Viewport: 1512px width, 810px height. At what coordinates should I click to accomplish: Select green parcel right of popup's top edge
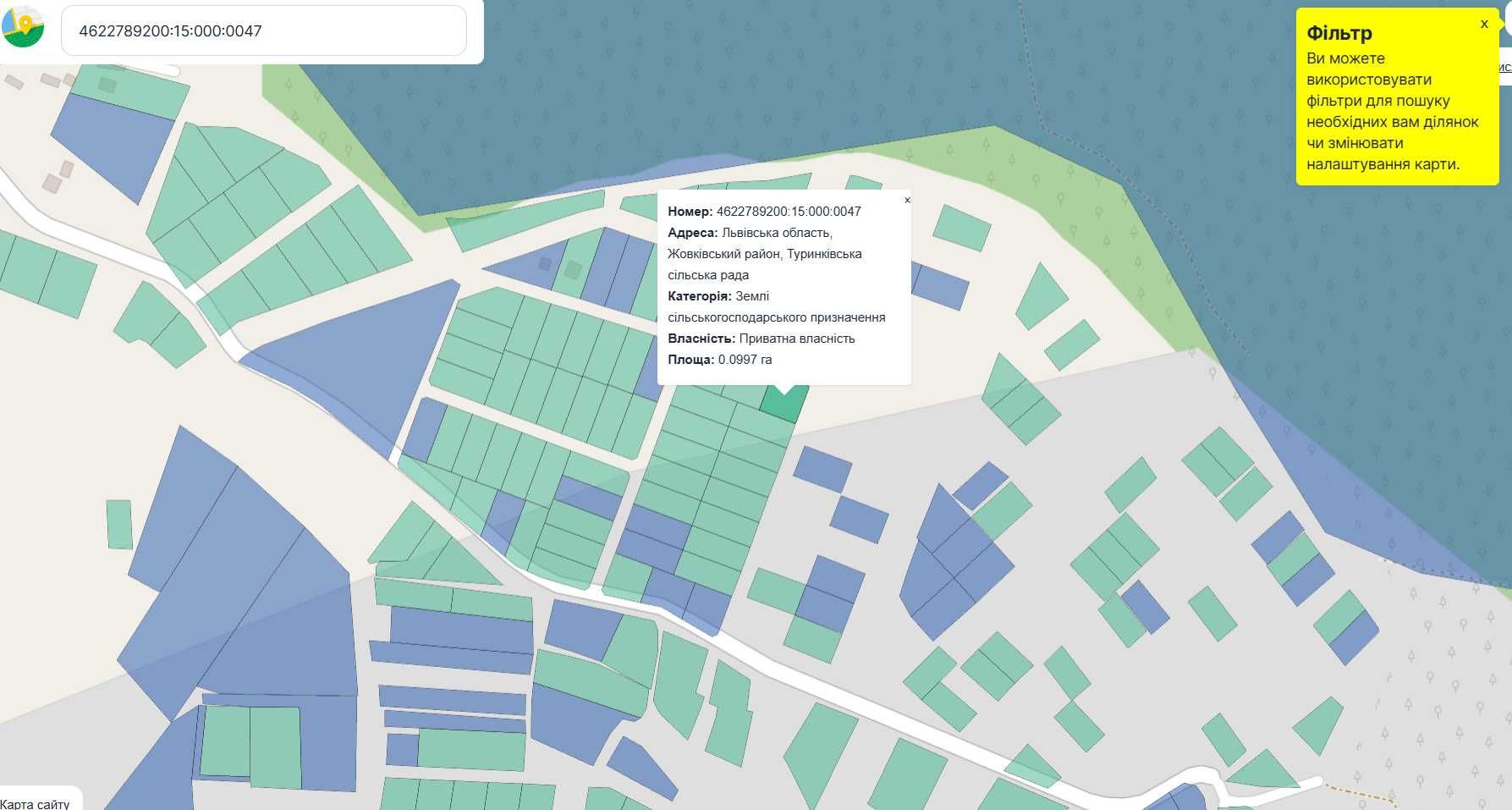point(961,228)
